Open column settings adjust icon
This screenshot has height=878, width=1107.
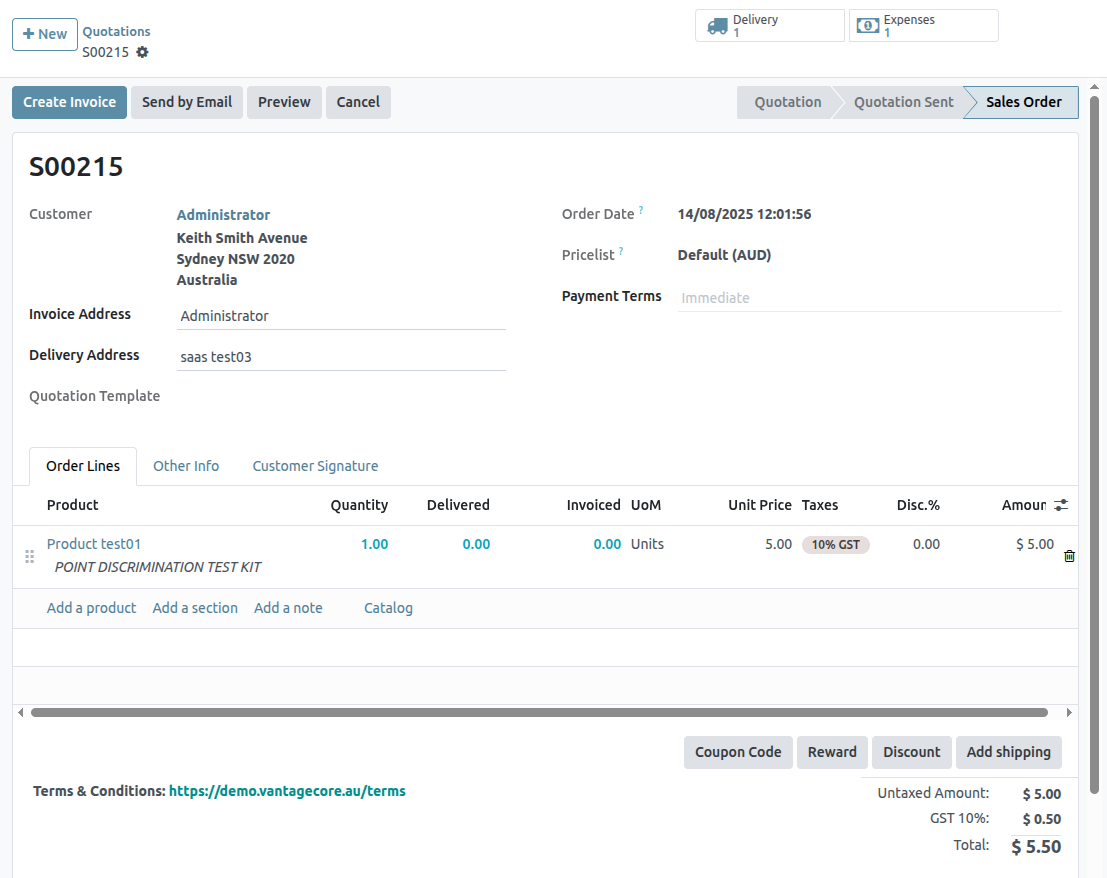point(1061,506)
